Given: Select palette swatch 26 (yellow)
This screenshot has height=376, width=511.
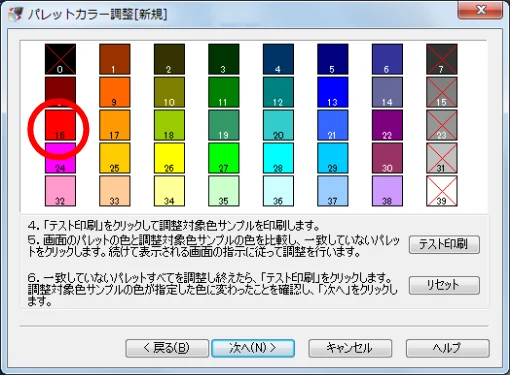Looking at the screenshot, I should [169, 158].
